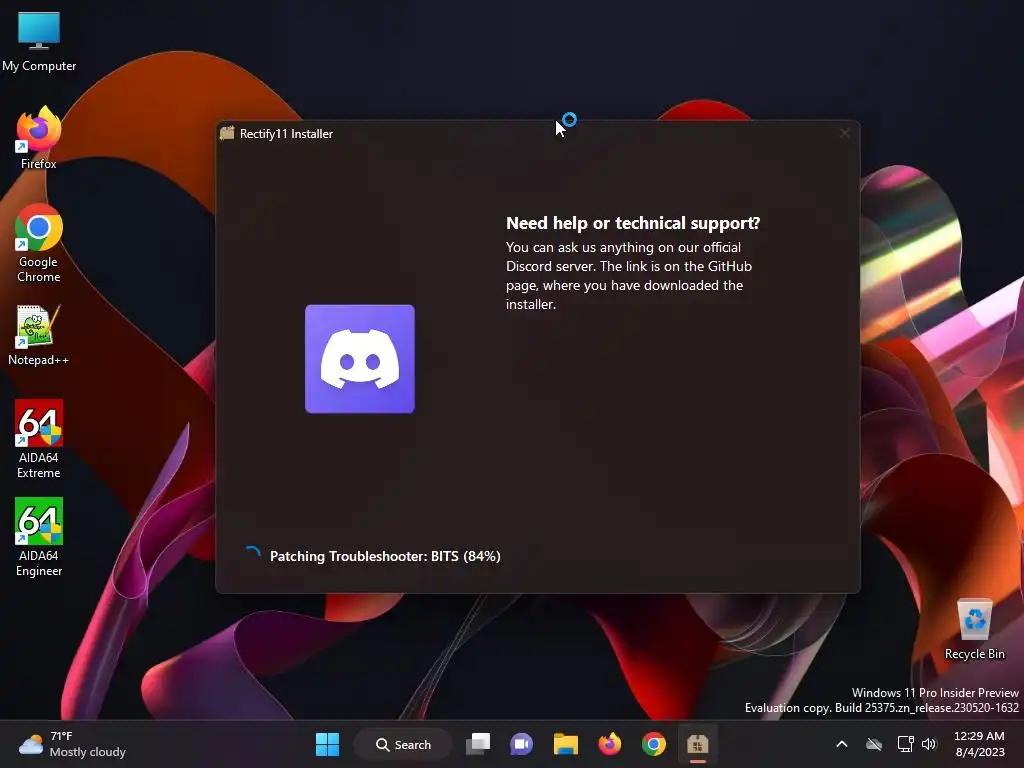Click the Discord logo in the installer
This screenshot has height=768, width=1024.
point(360,359)
